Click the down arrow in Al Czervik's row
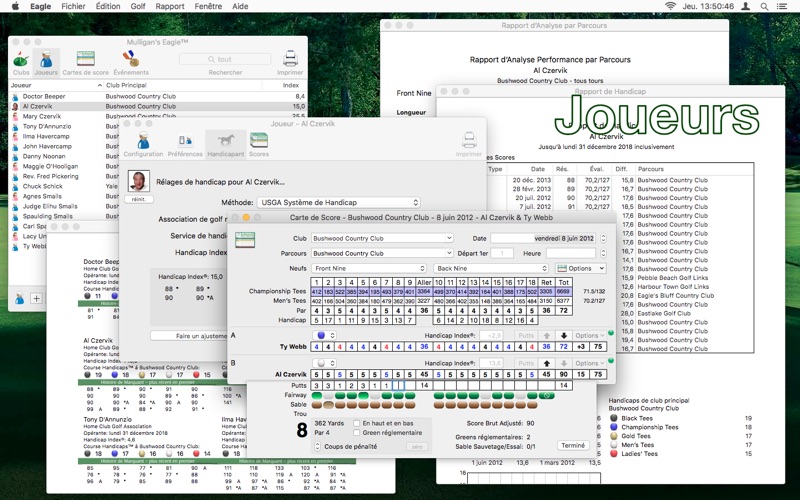Viewport: 800px width, 500px height. (x=564, y=363)
